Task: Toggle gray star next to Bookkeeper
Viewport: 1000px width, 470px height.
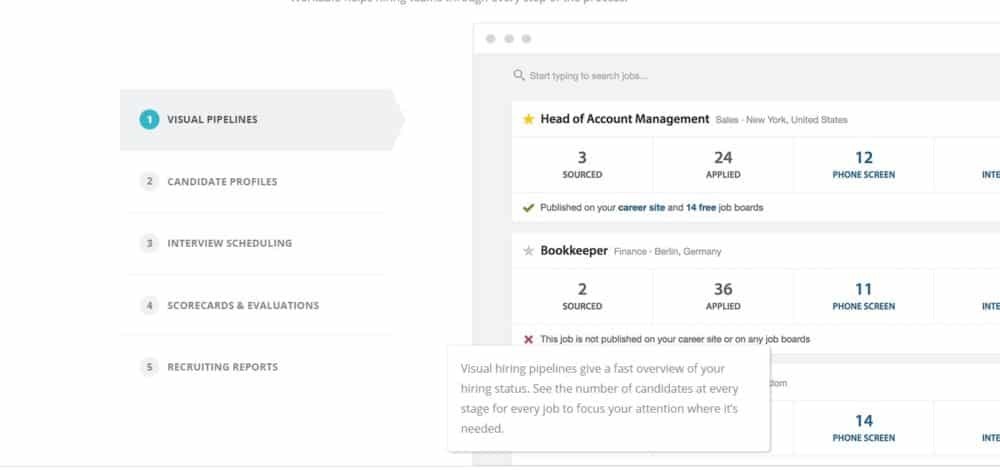Action: (528, 251)
